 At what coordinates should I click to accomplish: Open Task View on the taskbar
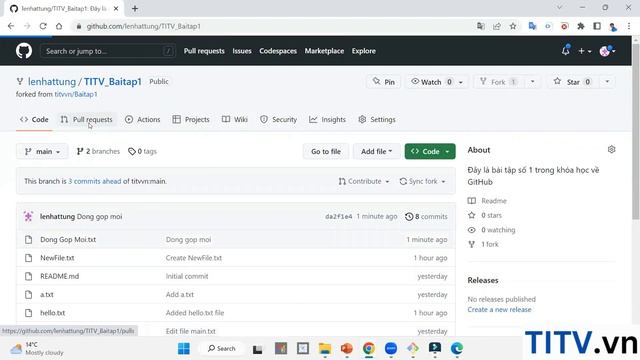(x=257, y=349)
